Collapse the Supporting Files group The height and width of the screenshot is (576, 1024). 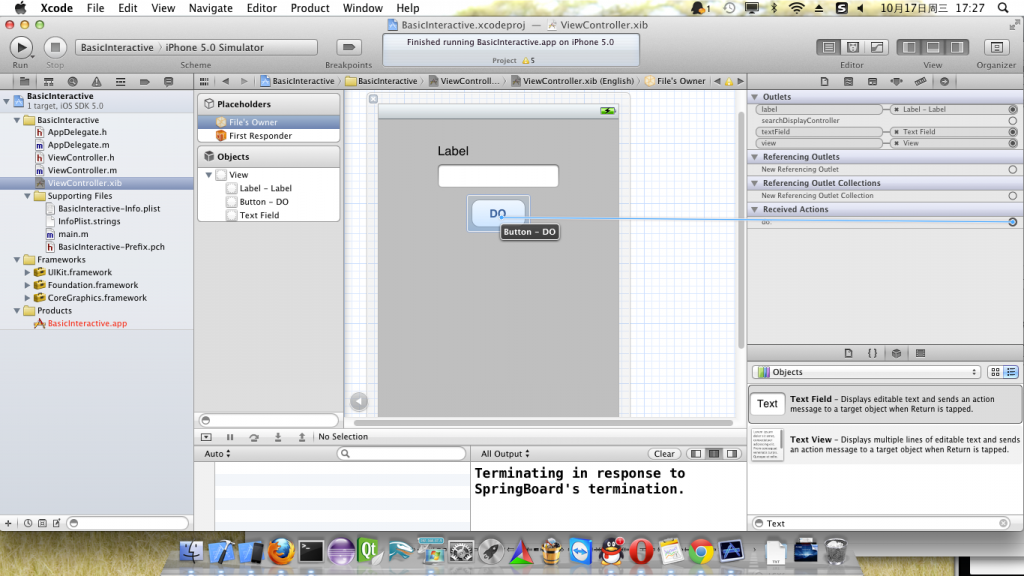[27, 196]
